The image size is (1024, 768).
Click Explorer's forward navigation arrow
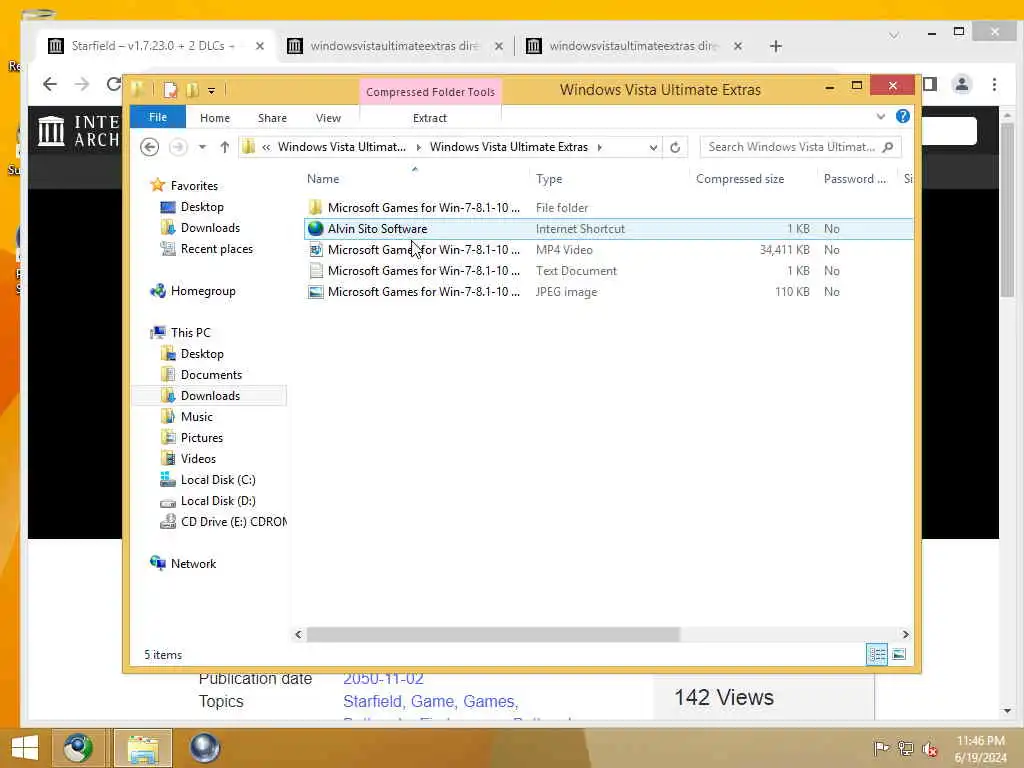click(x=178, y=147)
